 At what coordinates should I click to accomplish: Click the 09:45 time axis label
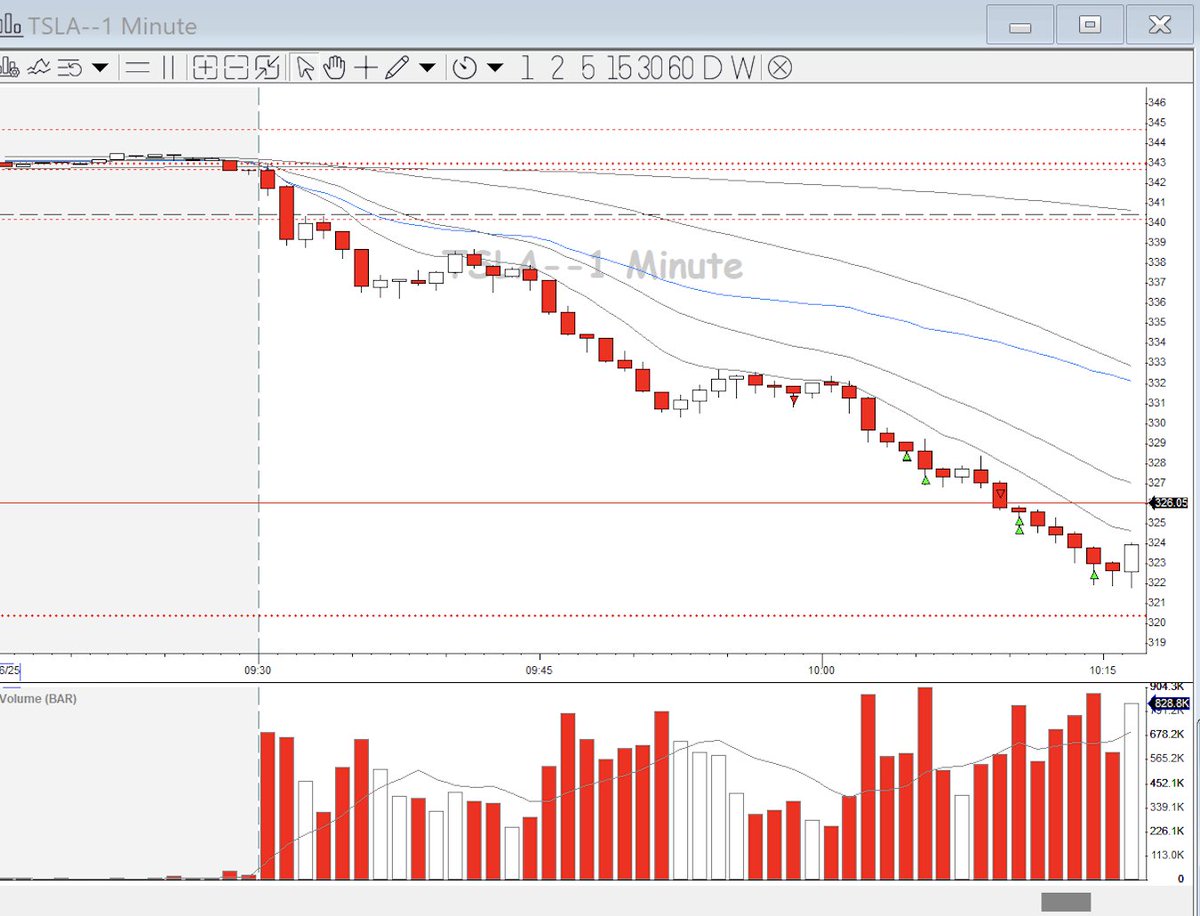538,669
